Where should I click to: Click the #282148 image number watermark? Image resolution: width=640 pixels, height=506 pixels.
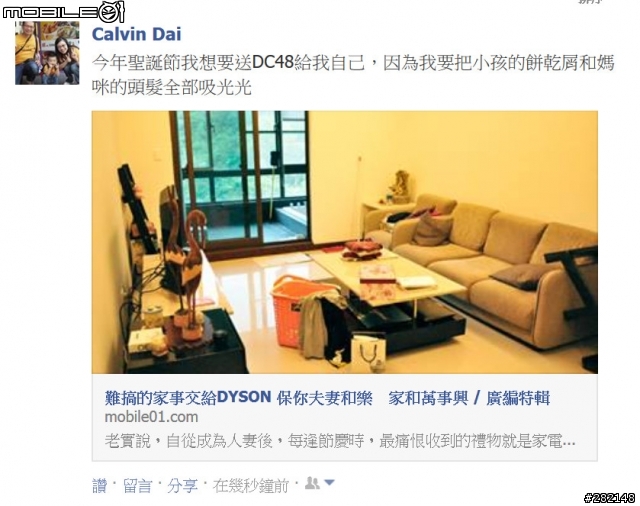pyautogui.click(x=610, y=498)
